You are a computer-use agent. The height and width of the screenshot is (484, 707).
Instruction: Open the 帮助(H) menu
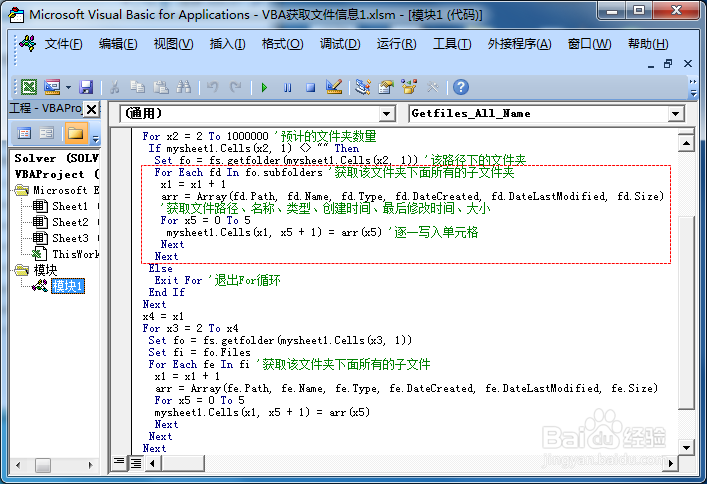(647, 44)
